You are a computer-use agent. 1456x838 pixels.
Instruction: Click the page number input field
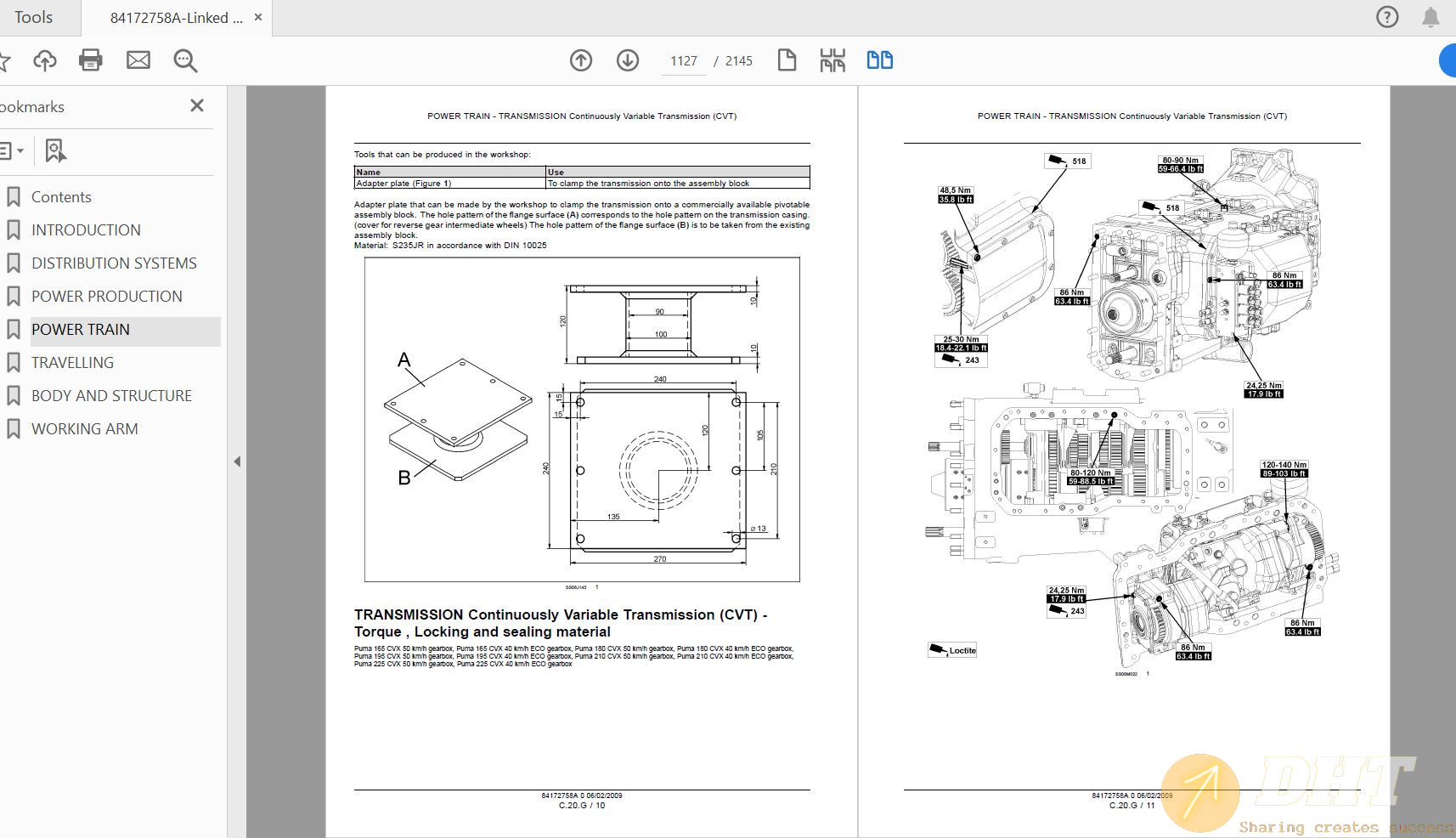click(x=683, y=61)
